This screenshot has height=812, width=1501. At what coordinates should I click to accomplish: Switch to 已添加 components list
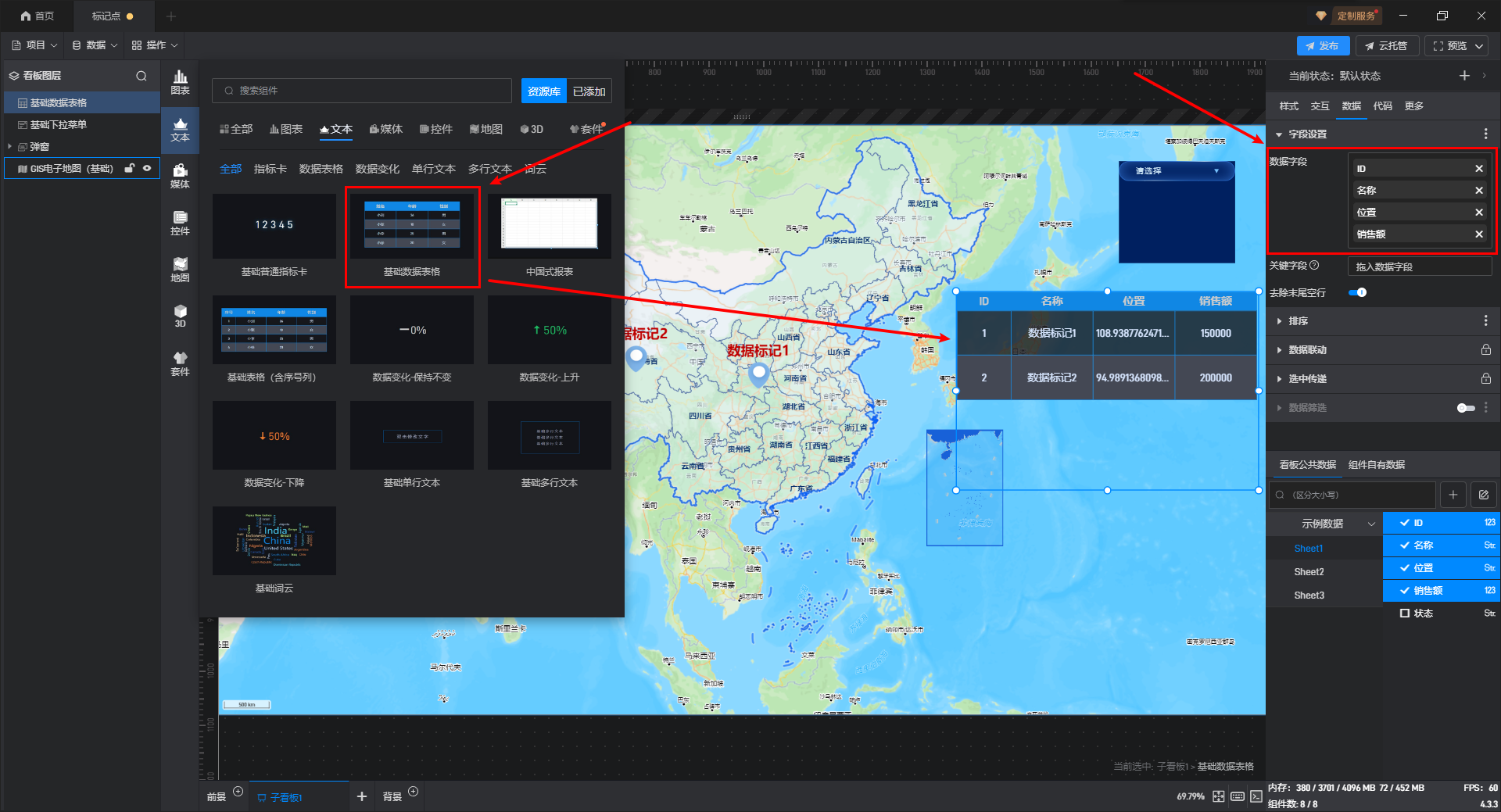point(589,91)
